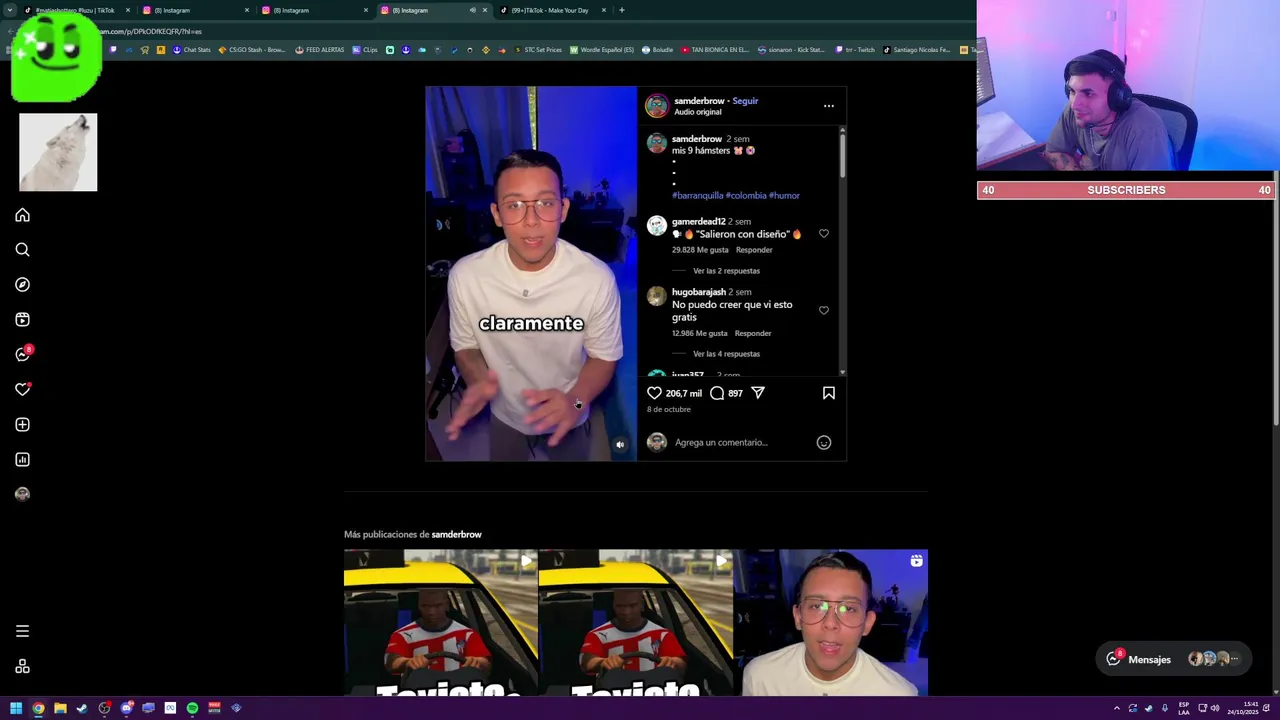This screenshot has width=1280, height=720.
Task: Open third reel thumbnail with man's face
Action: tap(831, 622)
